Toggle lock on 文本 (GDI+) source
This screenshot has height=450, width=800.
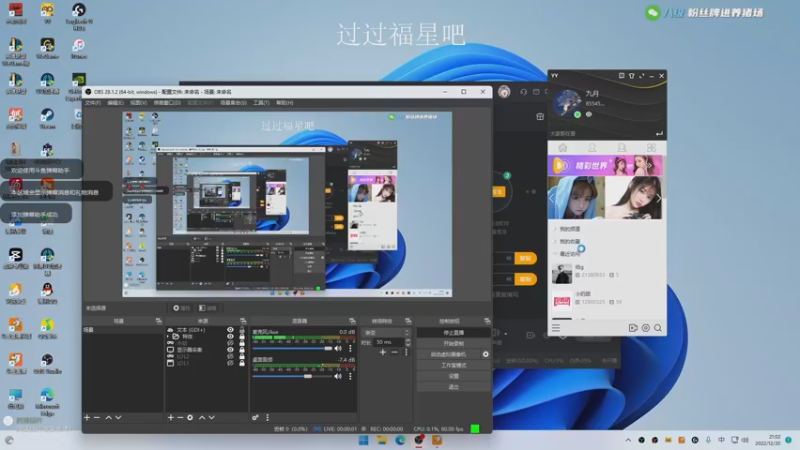click(242, 330)
